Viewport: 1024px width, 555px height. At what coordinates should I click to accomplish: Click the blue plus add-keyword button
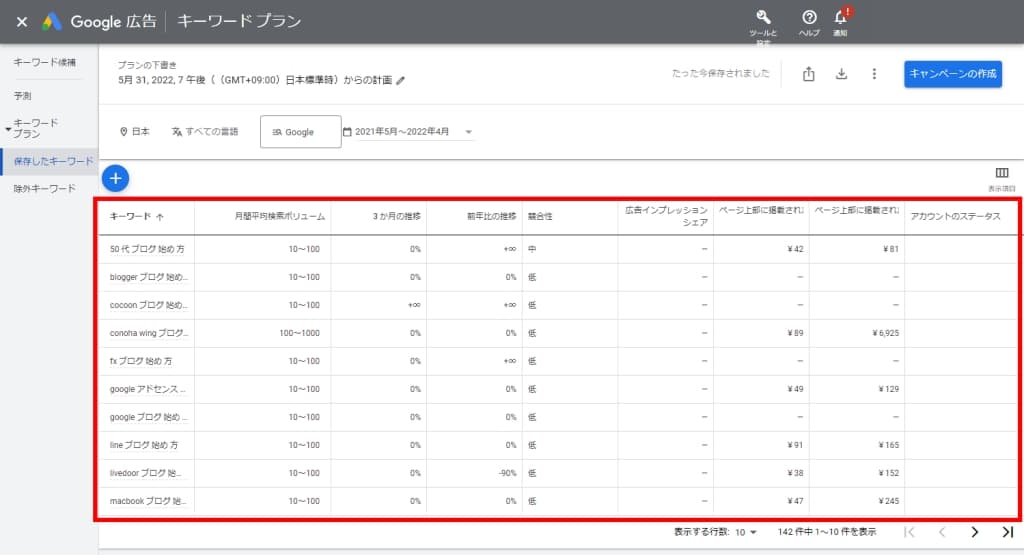[x=116, y=178]
